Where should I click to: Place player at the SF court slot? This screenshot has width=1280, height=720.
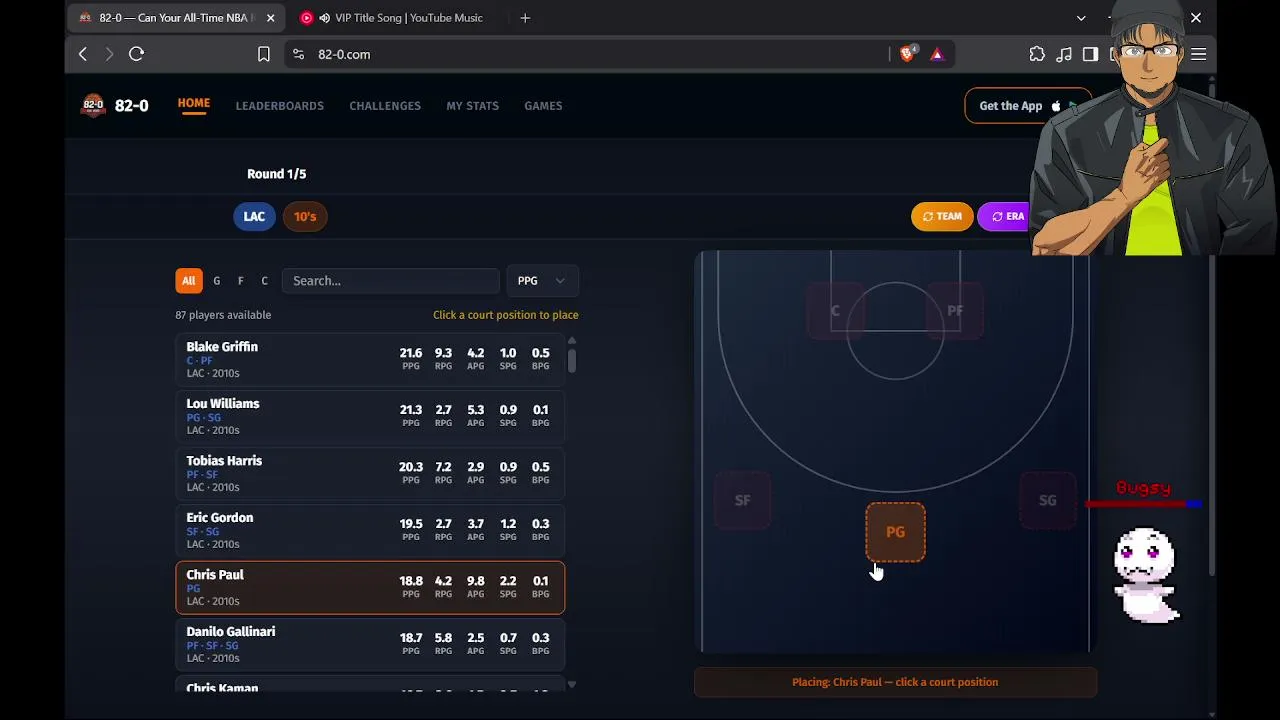click(x=742, y=500)
